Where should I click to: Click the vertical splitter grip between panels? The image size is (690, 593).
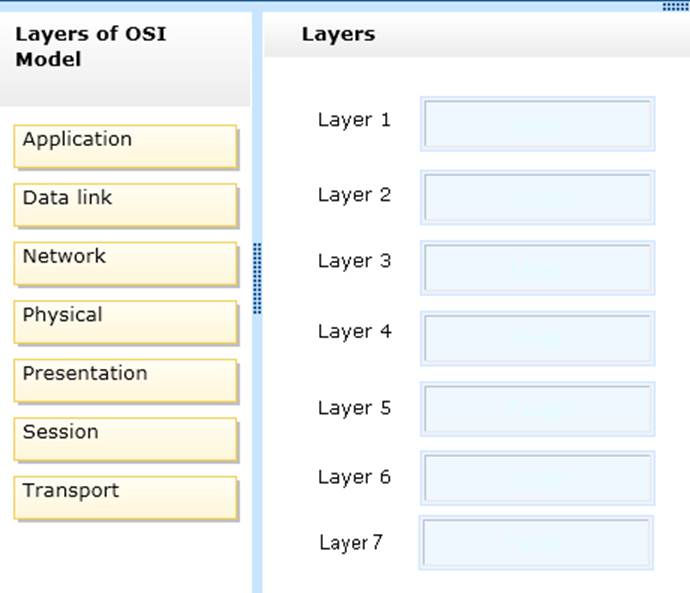click(x=257, y=278)
